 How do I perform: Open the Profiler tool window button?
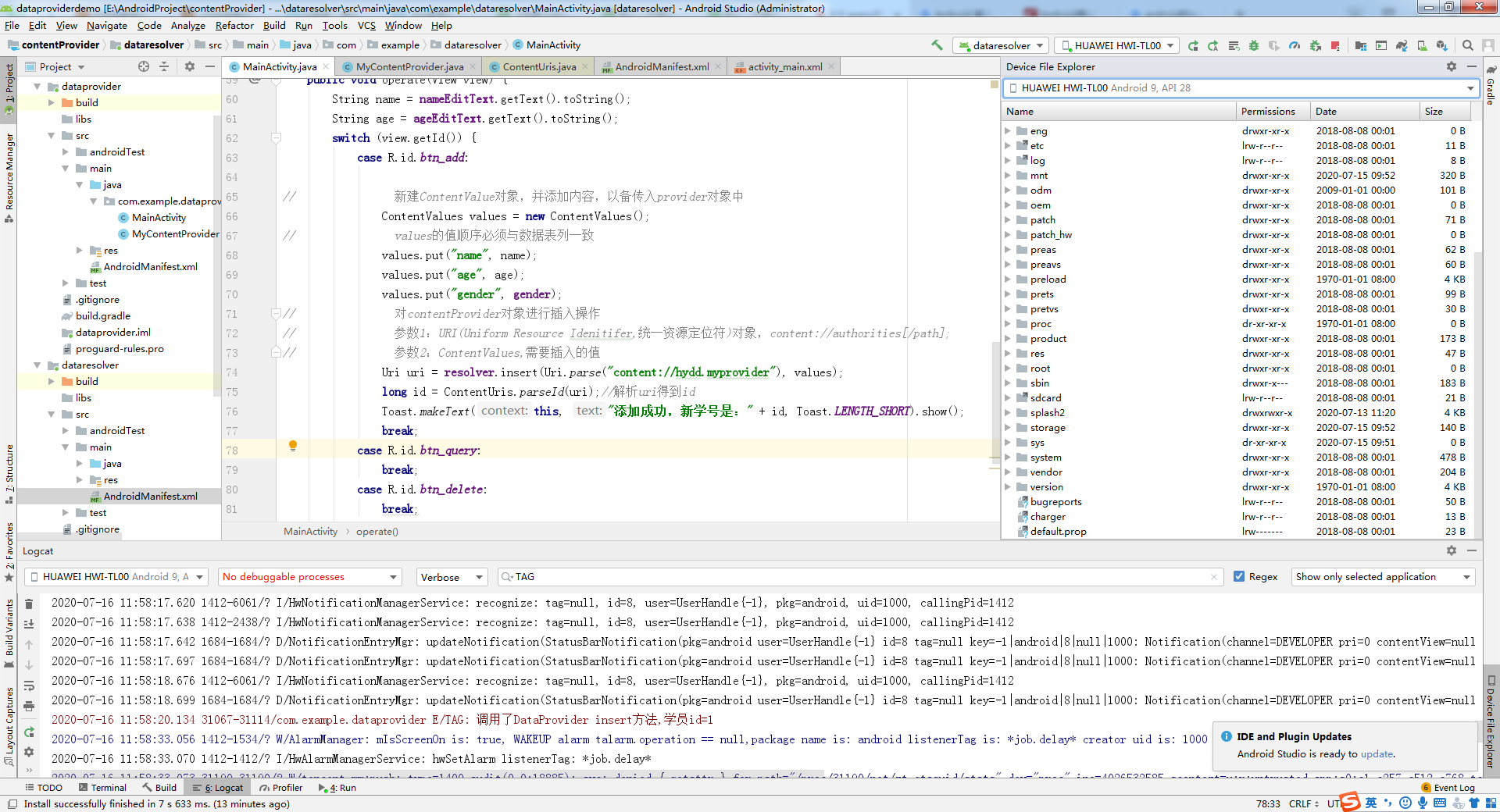click(x=281, y=788)
